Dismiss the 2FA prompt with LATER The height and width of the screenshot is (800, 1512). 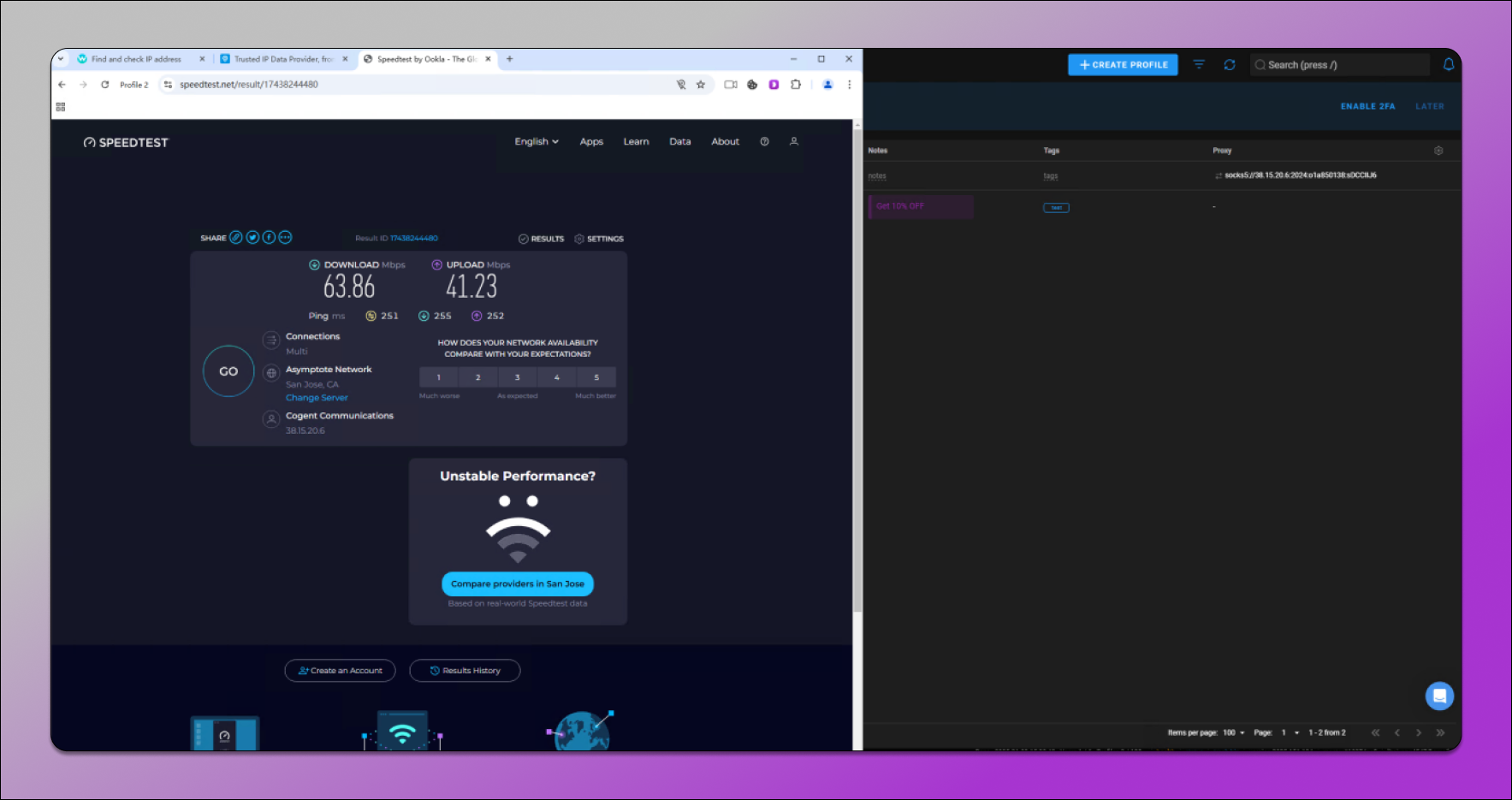coord(1429,107)
